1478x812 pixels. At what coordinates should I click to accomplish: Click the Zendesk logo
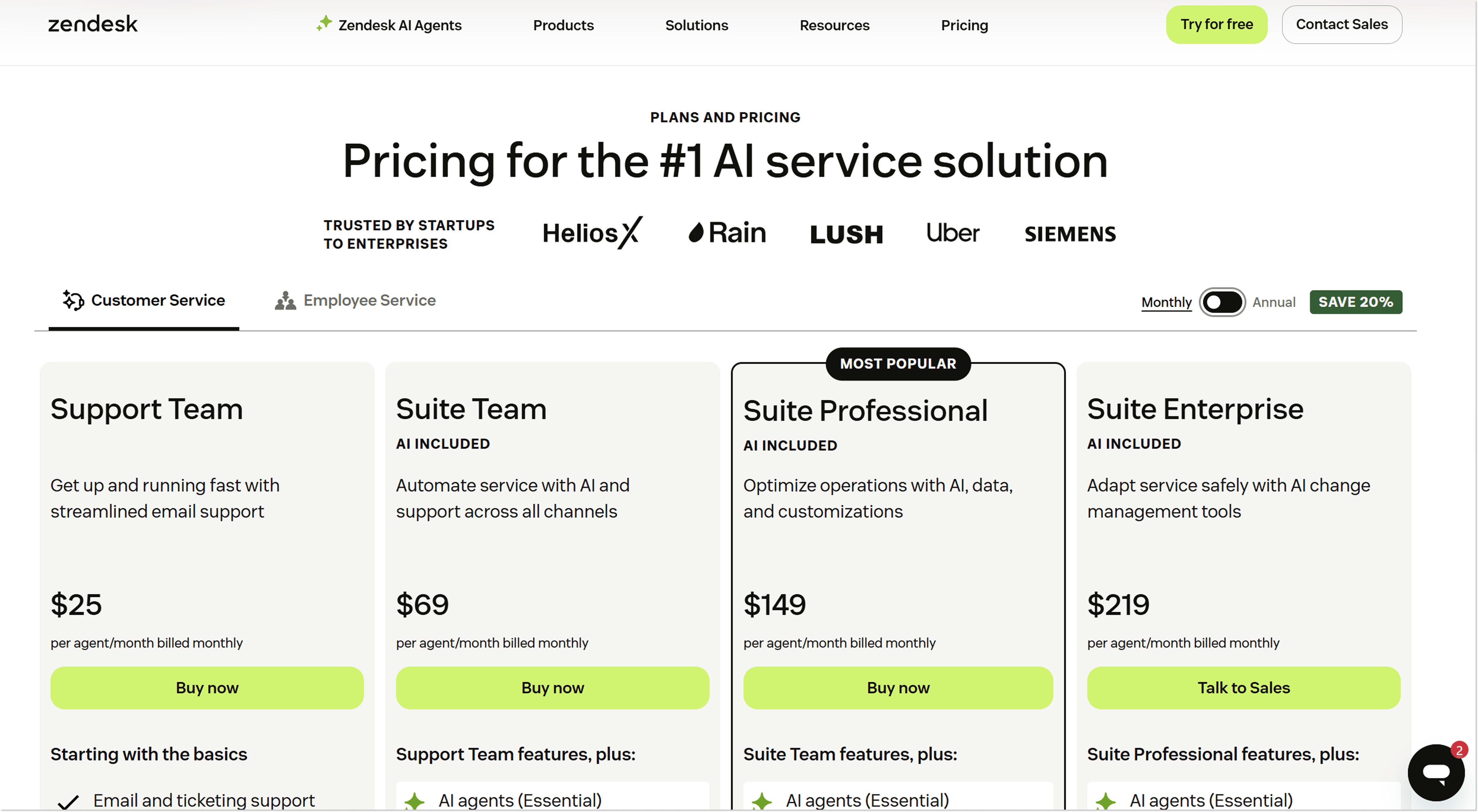coord(92,24)
